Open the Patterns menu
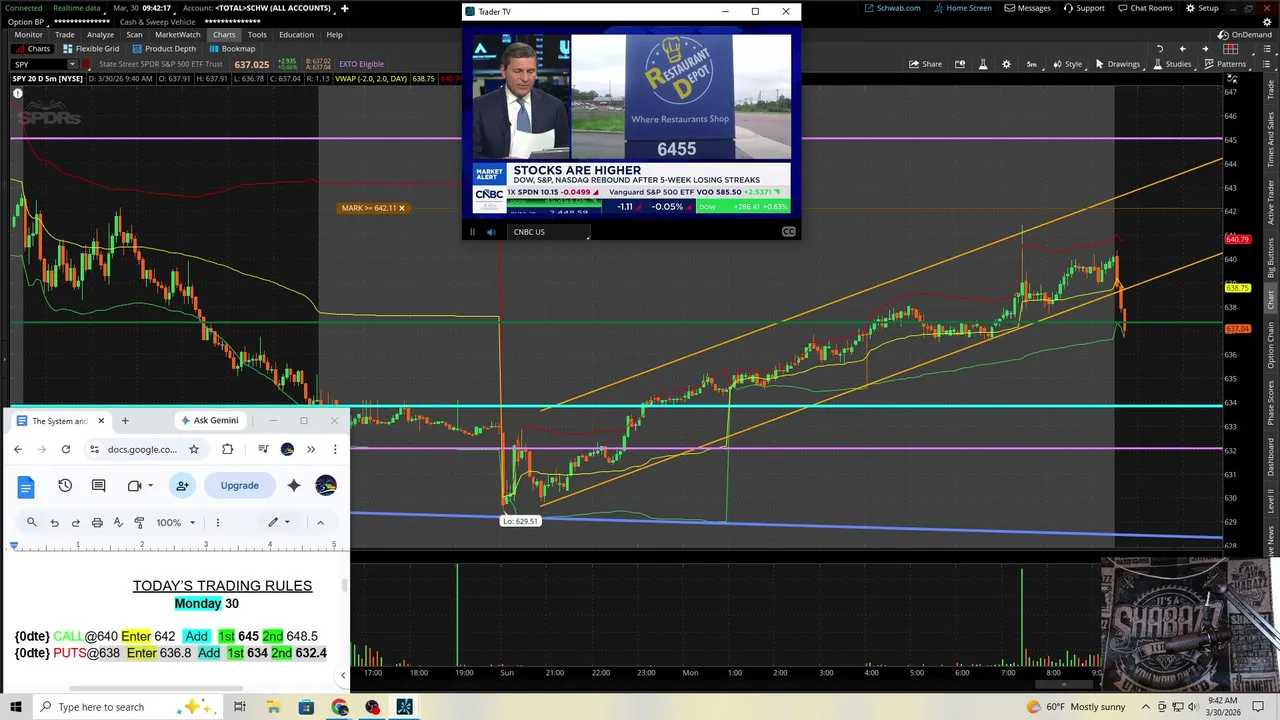This screenshot has height=720, width=1280. coord(1224,64)
